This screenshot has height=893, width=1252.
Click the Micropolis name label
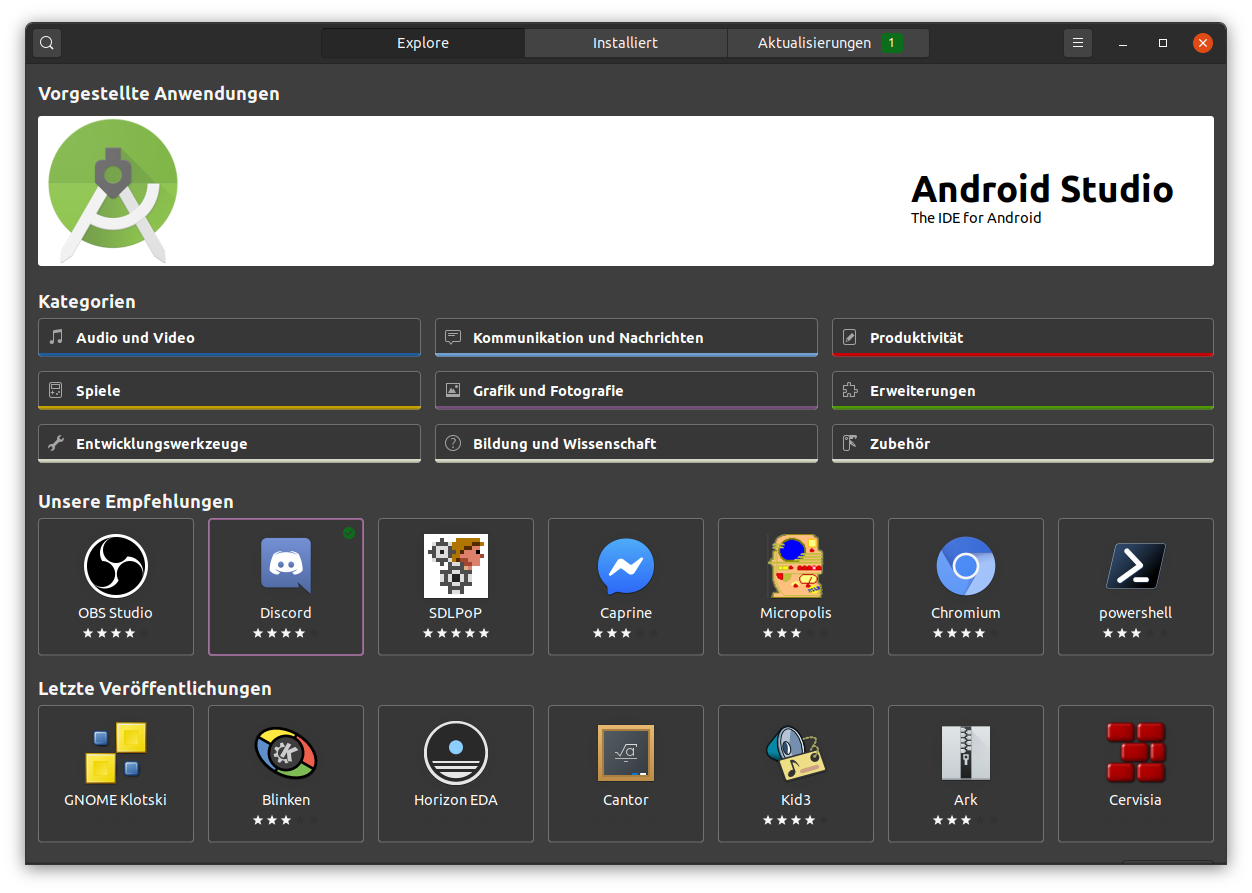(x=796, y=613)
